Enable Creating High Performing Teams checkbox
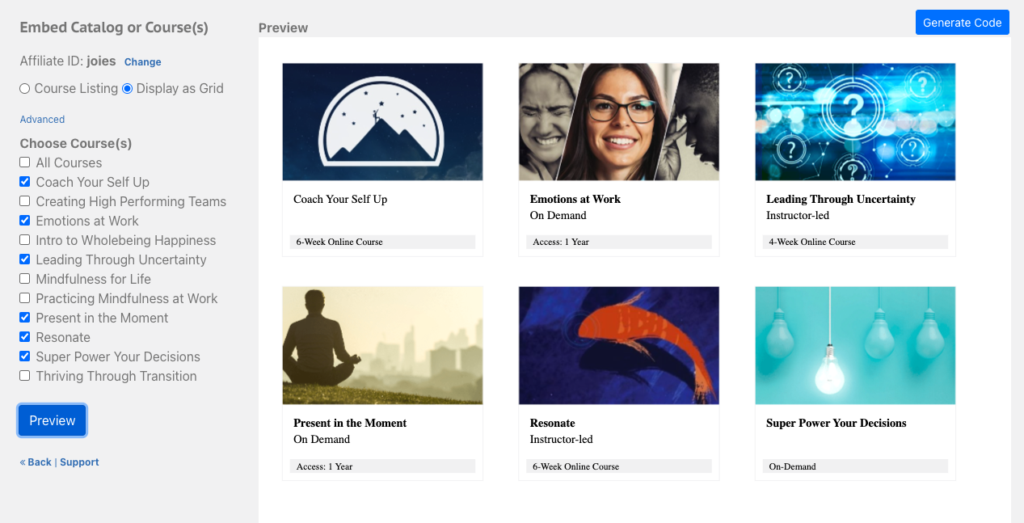The width and height of the screenshot is (1024, 523). click(25, 202)
